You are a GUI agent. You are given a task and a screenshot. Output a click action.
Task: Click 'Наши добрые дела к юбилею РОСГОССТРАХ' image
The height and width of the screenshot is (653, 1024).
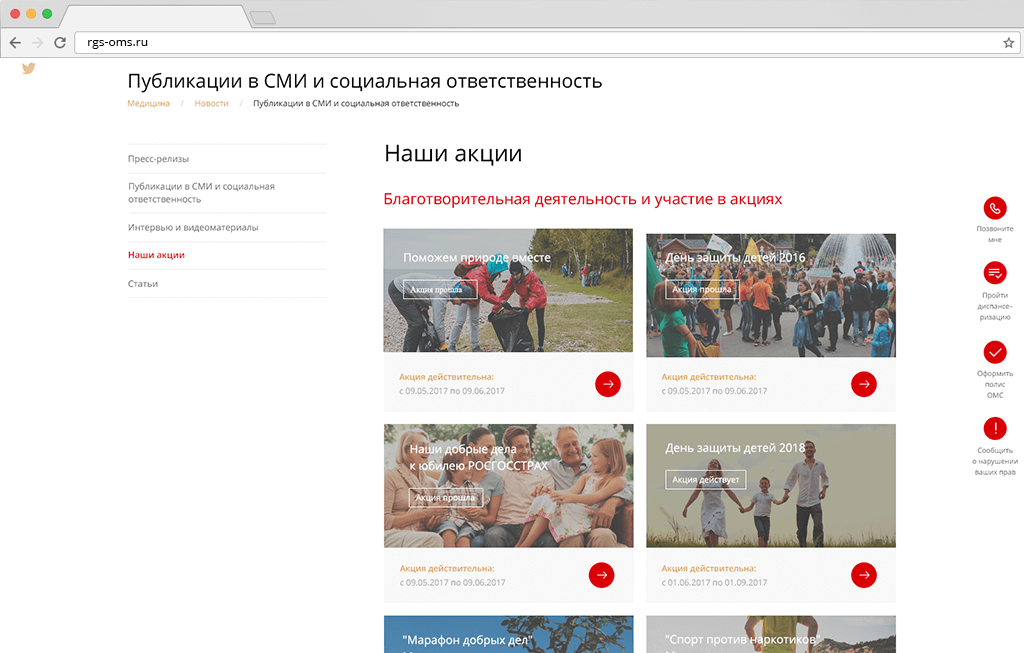pos(508,486)
